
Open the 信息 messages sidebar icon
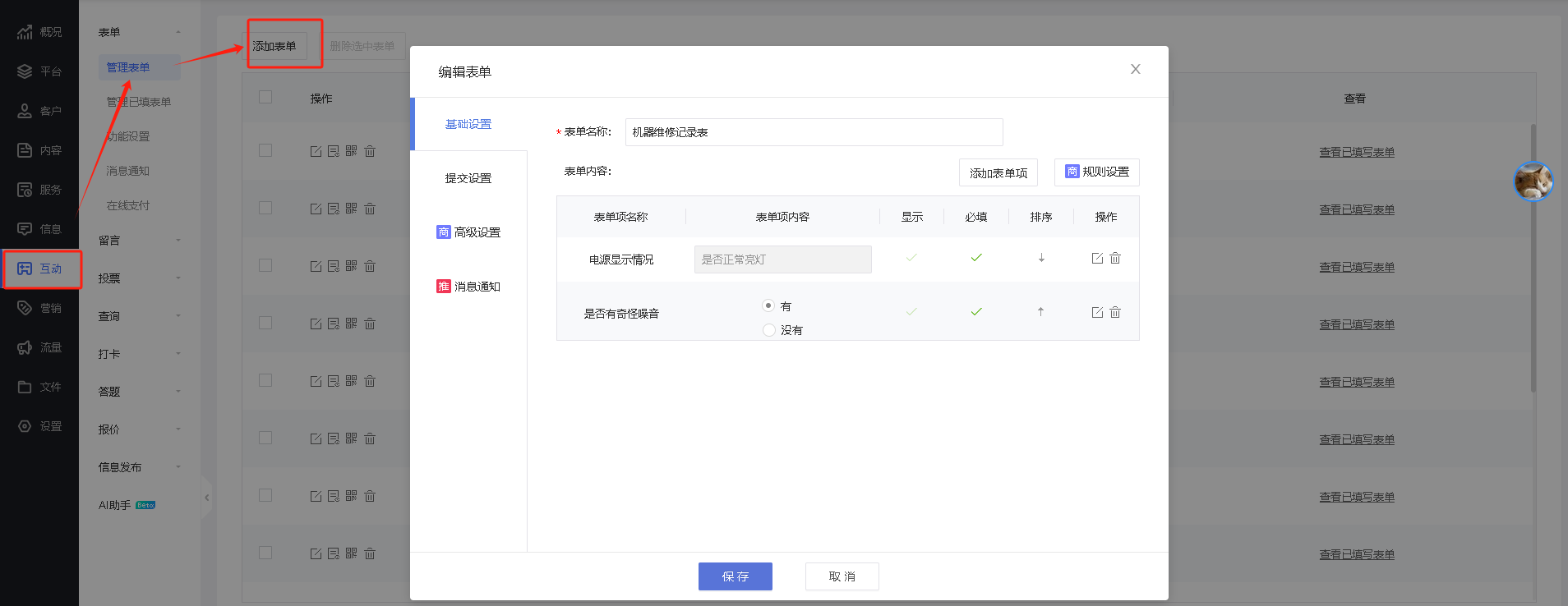coord(25,229)
